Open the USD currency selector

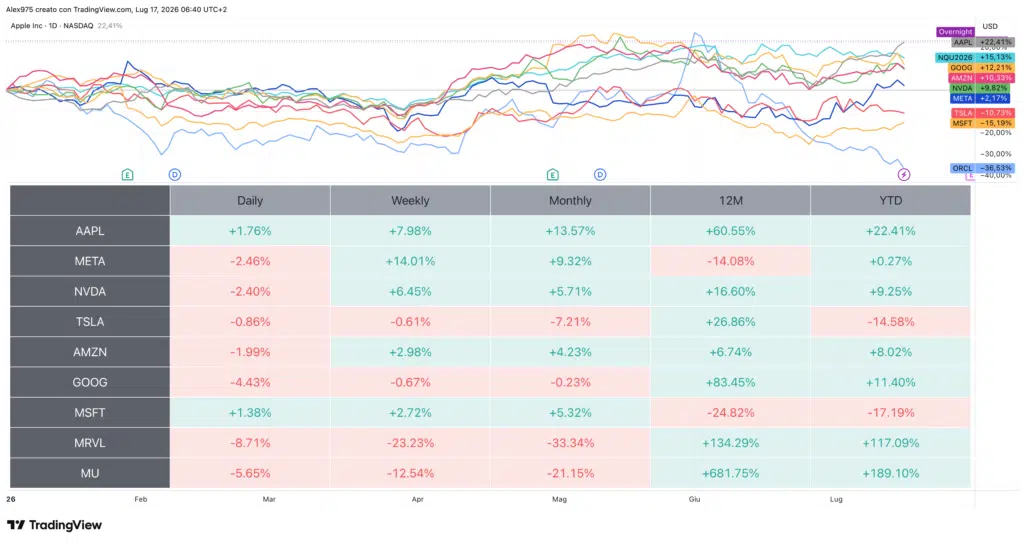coord(990,27)
